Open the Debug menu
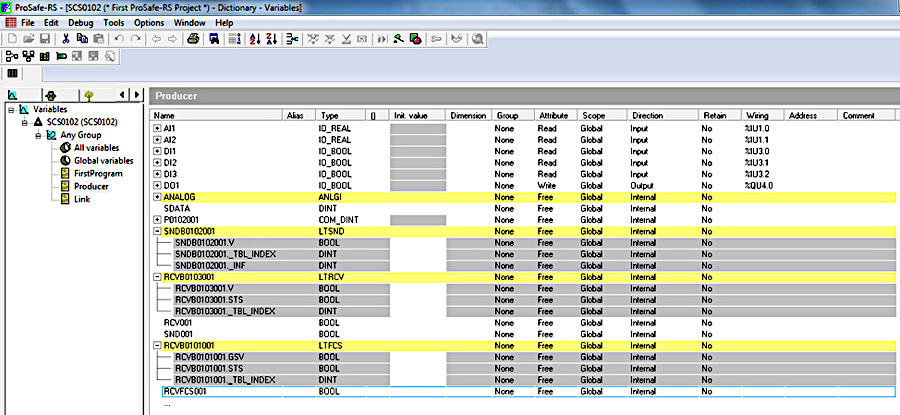 pyautogui.click(x=81, y=23)
